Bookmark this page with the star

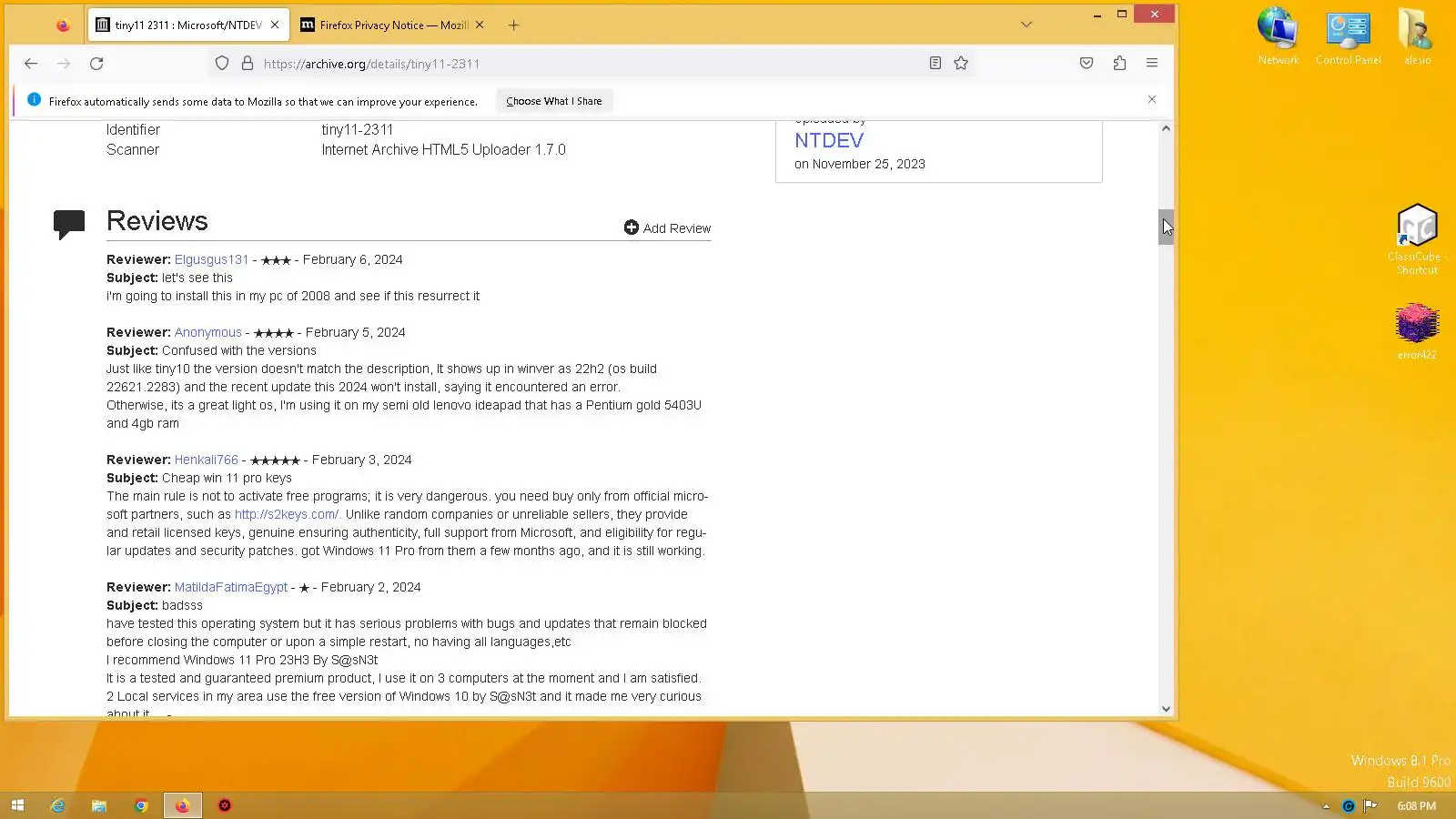click(x=961, y=64)
